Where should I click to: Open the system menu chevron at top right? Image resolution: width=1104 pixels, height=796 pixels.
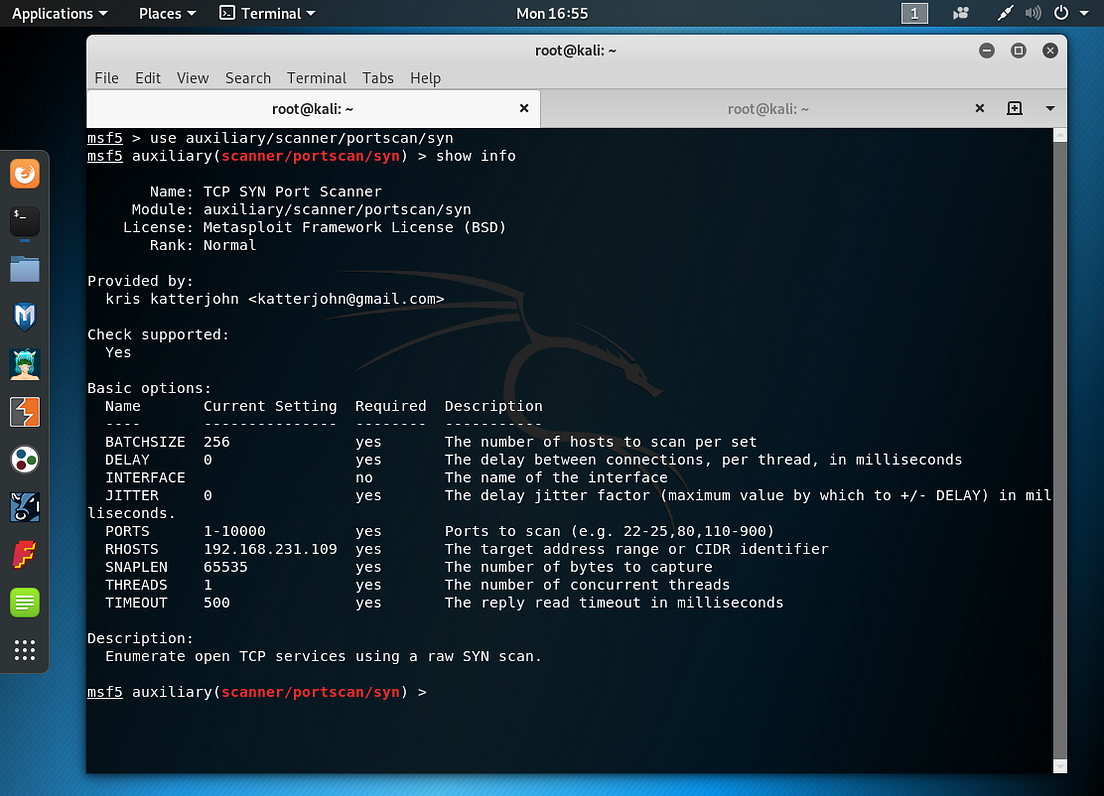[x=1082, y=13]
